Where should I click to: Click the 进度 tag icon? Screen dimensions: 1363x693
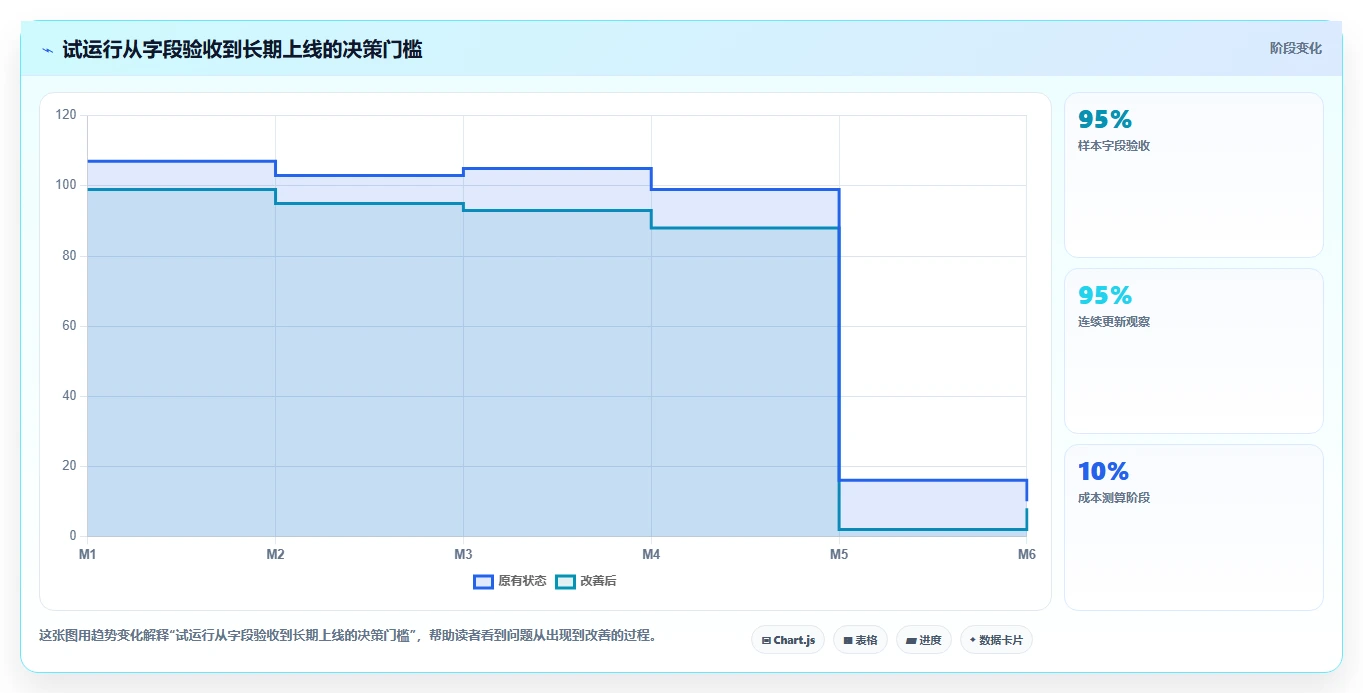[911, 640]
